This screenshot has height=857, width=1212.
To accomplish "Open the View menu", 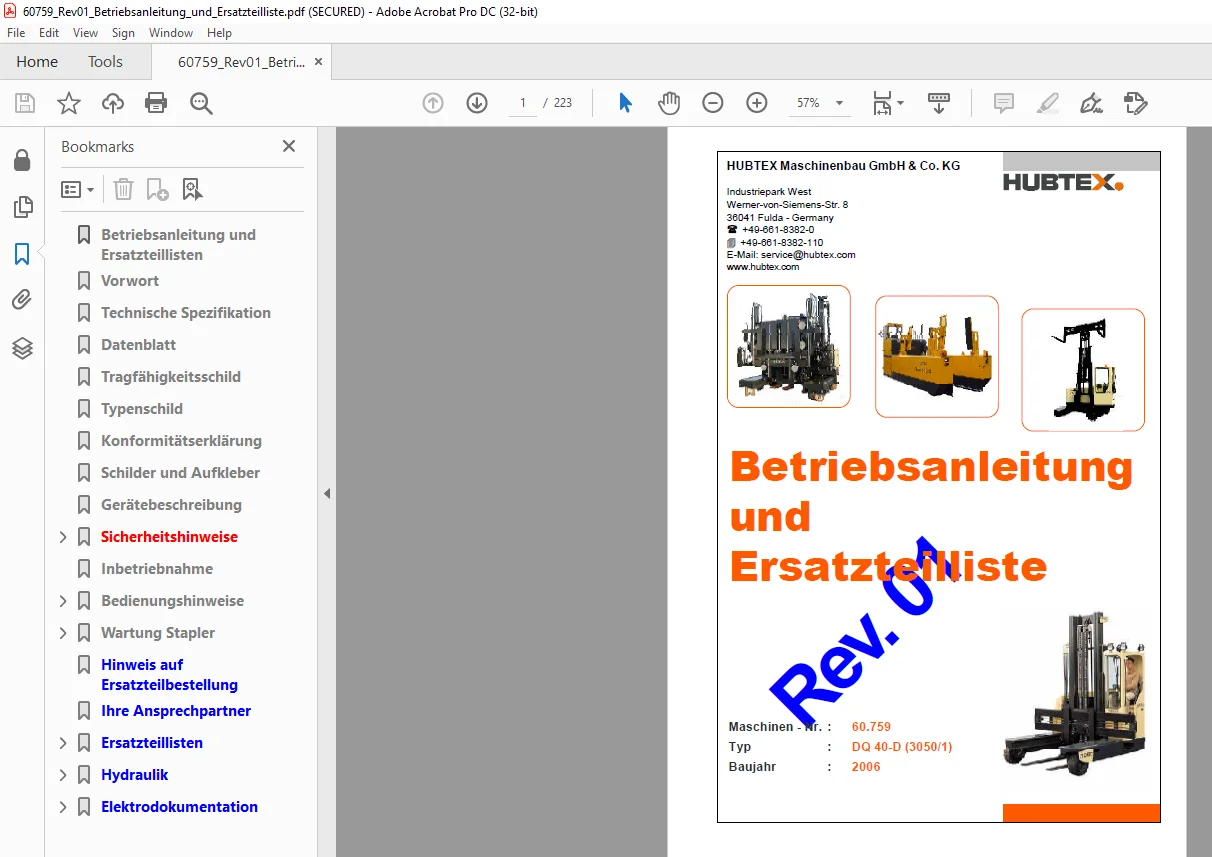I will pyautogui.click(x=85, y=33).
